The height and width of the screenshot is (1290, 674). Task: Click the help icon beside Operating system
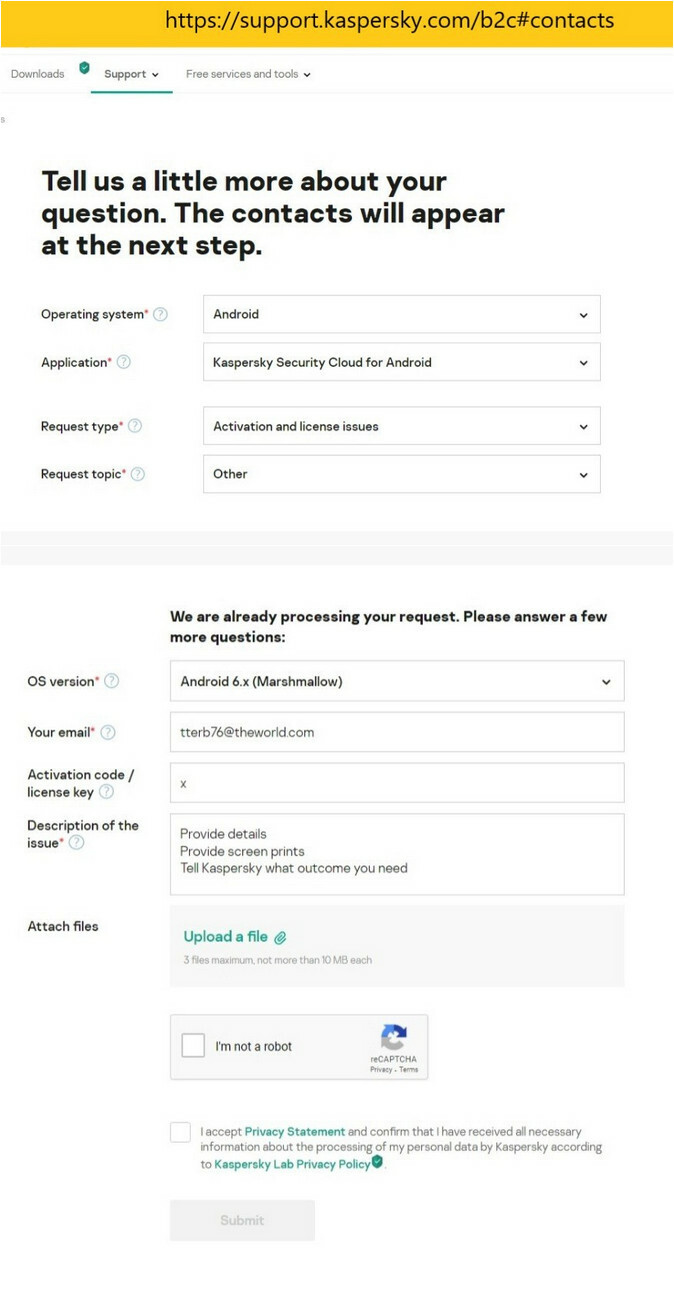click(160, 314)
